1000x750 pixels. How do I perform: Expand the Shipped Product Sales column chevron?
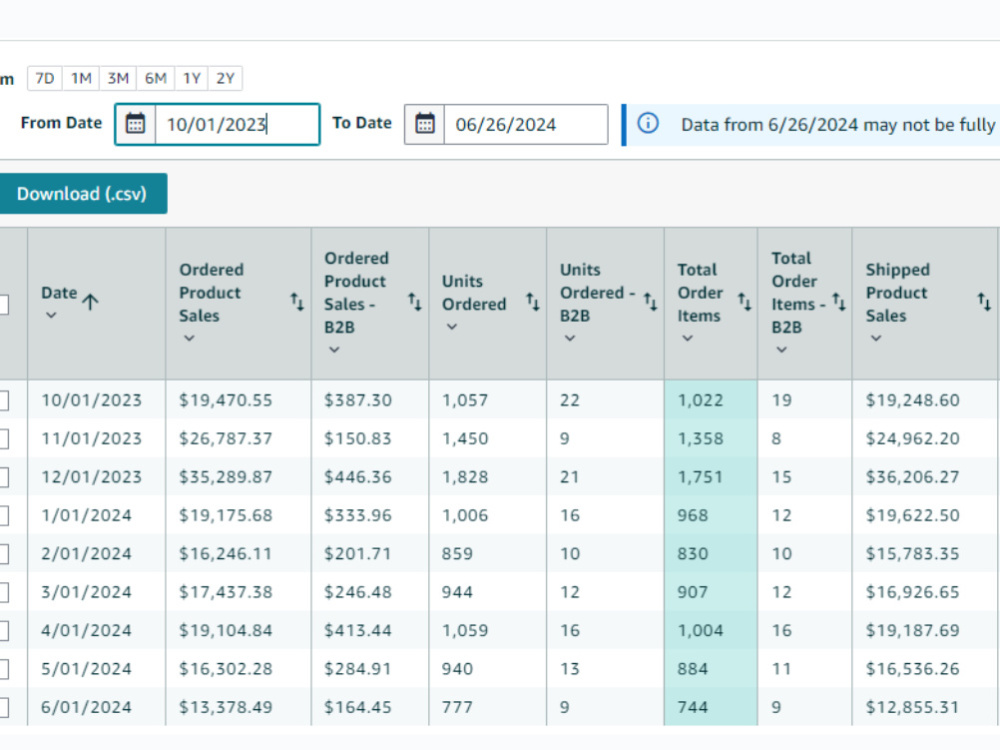coord(876,338)
